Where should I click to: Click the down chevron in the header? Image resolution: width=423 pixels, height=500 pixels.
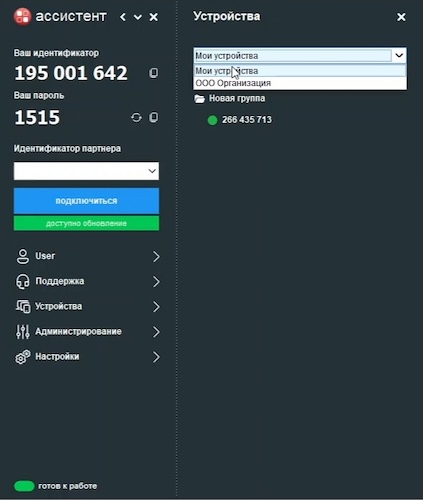(x=138, y=17)
